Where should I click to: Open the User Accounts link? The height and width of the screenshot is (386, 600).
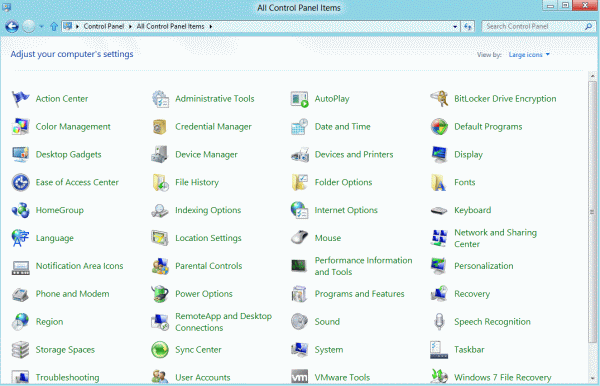tap(203, 378)
